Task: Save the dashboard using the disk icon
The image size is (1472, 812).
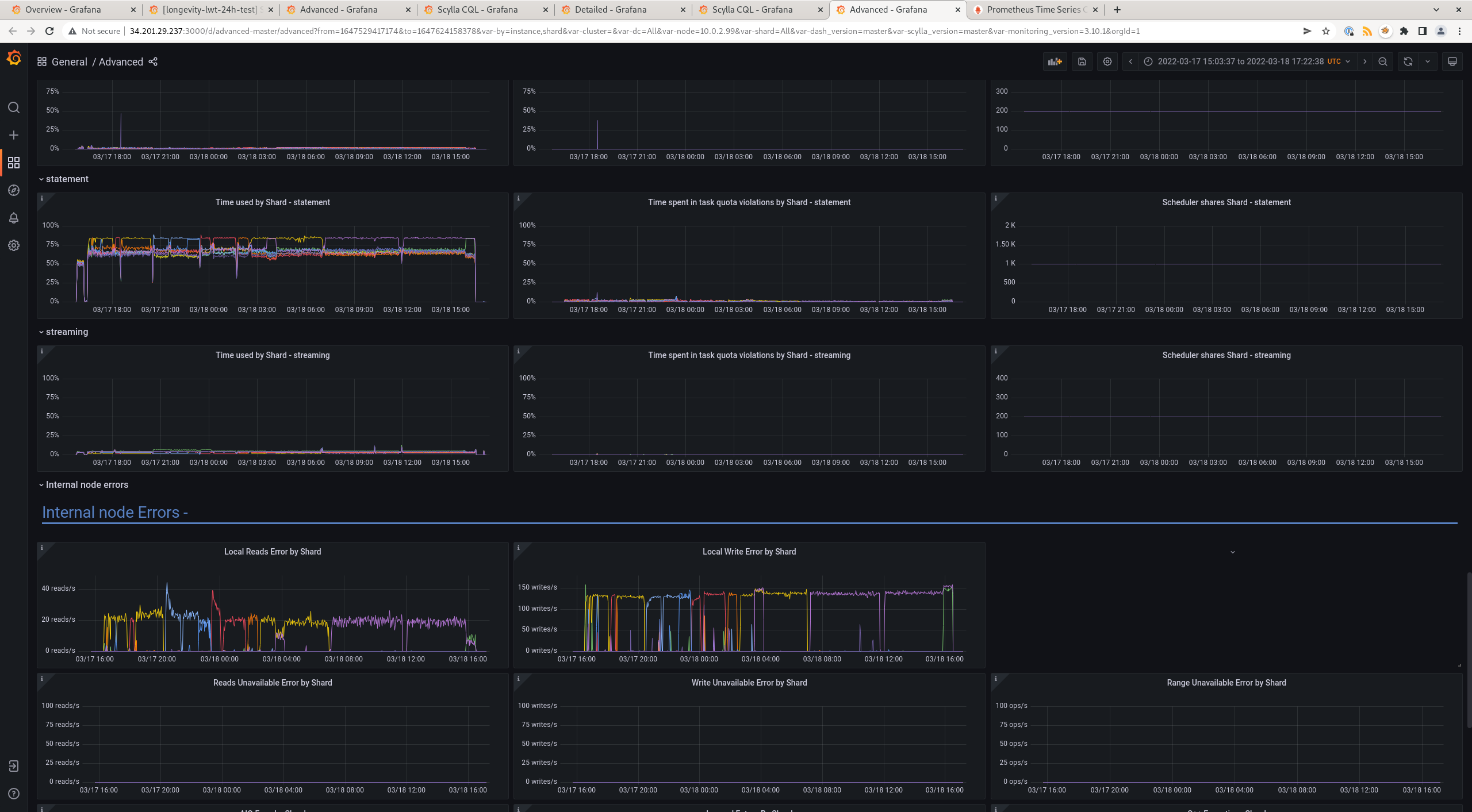Action: tap(1082, 61)
